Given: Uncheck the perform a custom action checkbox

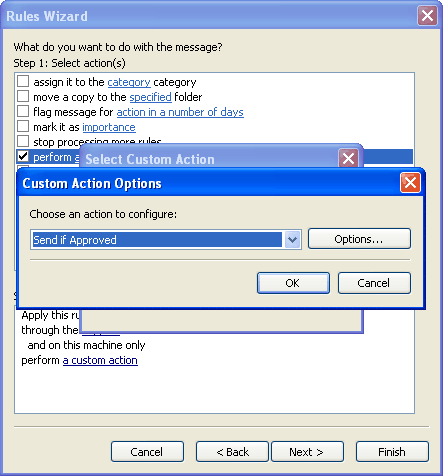Looking at the screenshot, I should point(23,156).
